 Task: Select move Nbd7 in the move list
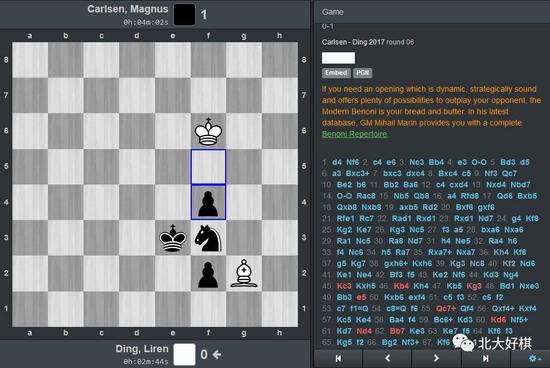521,185
